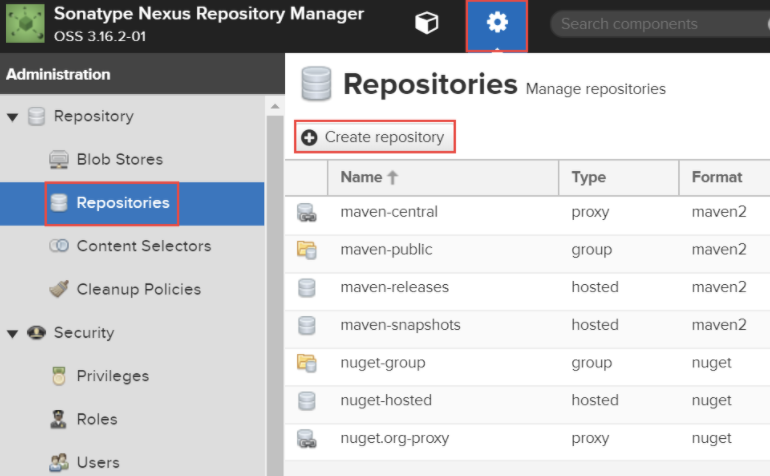This screenshot has width=770, height=476.
Task: Open the nuget-group repository
Action: click(x=383, y=363)
